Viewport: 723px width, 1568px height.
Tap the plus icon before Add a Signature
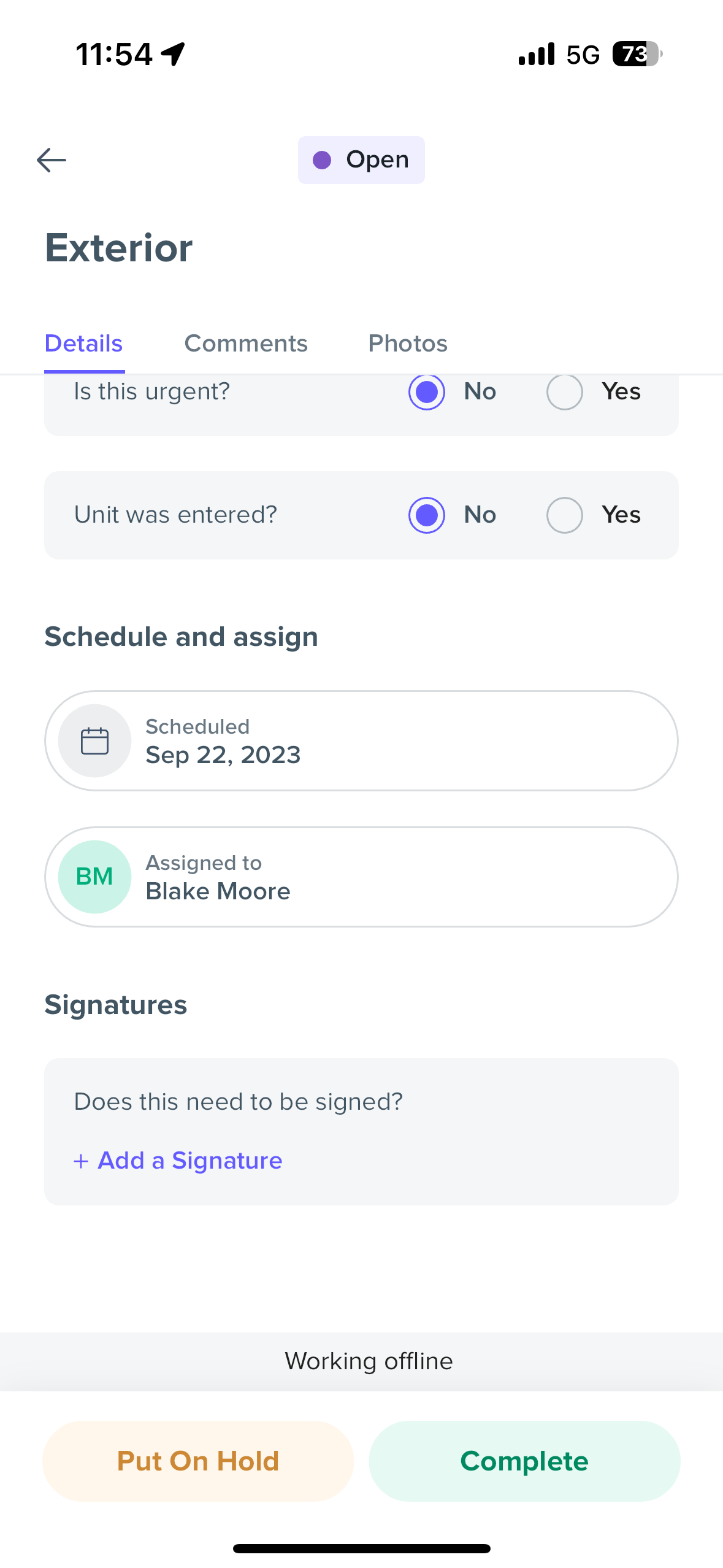click(81, 1161)
